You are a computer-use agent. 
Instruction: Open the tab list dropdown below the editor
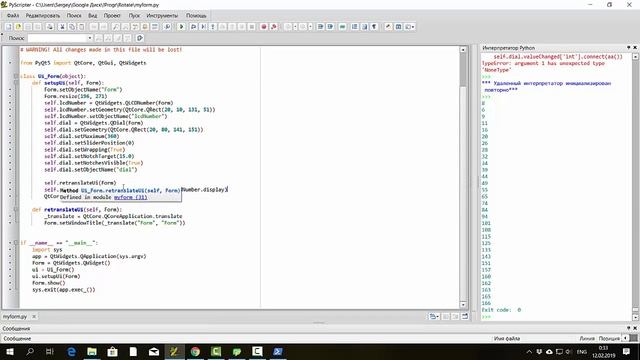pyautogui.click(x=433, y=316)
